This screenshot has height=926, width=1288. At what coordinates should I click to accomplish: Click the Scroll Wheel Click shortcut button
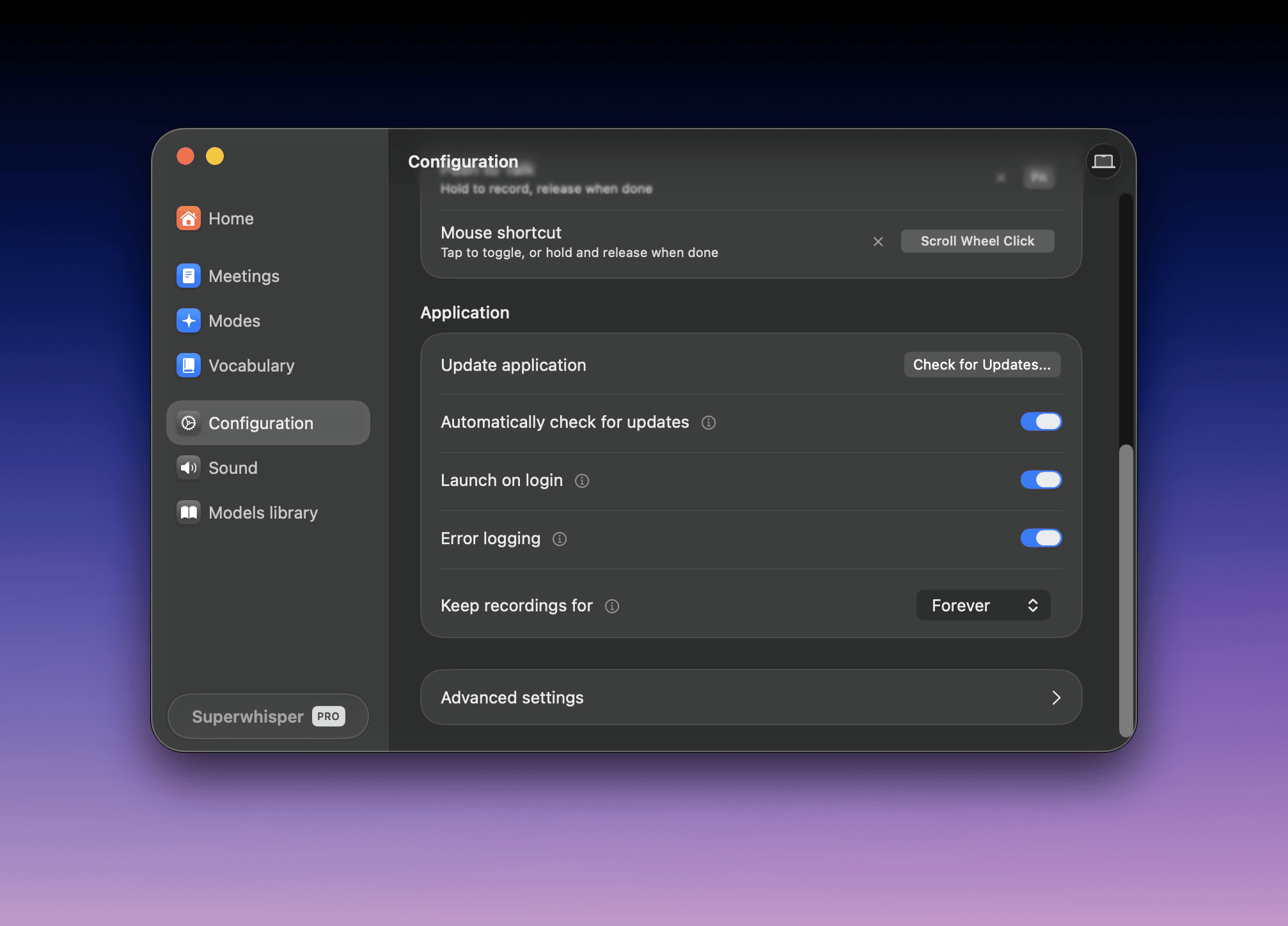pos(977,241)
